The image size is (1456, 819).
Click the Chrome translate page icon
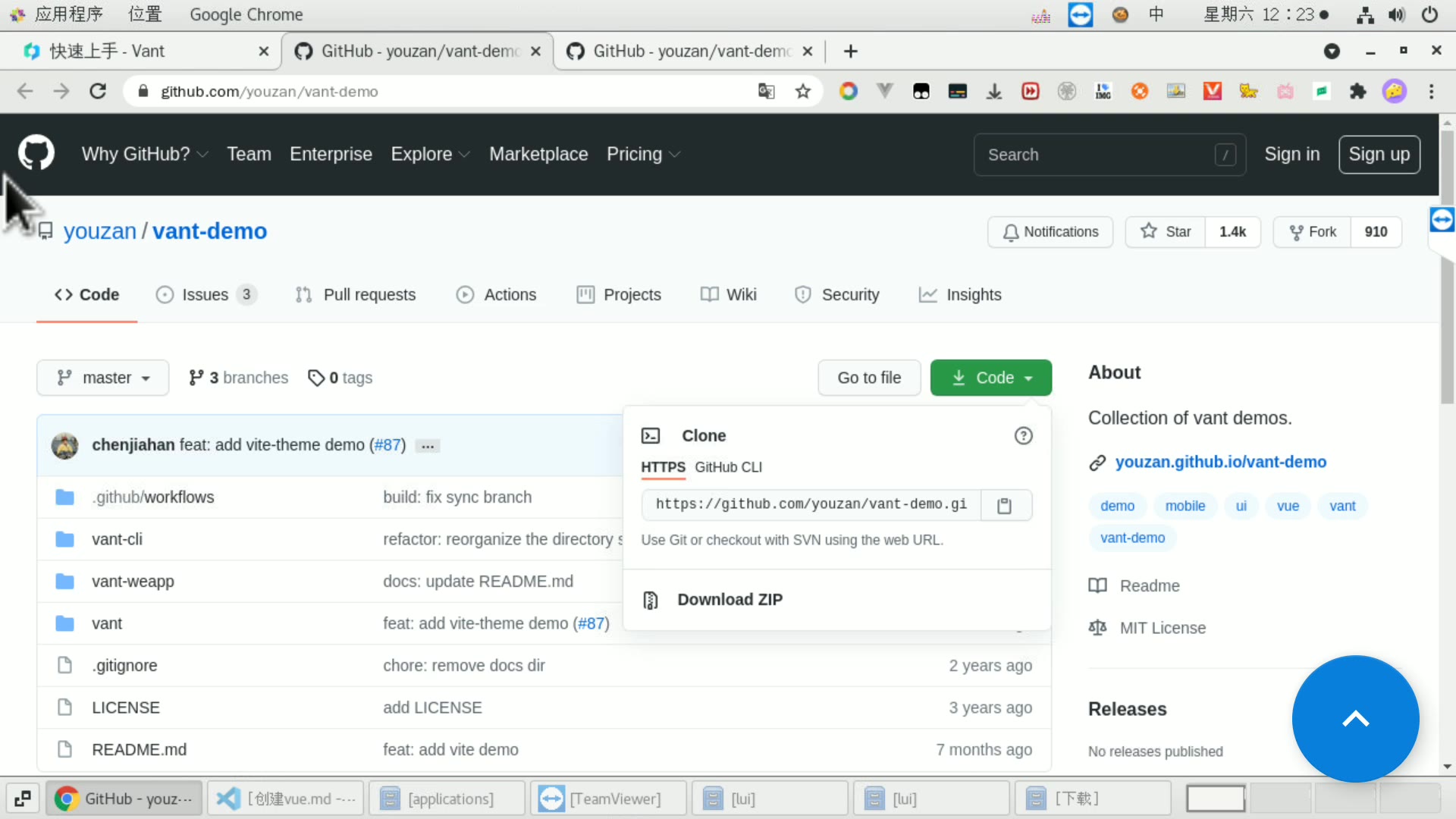pos(767,92)
